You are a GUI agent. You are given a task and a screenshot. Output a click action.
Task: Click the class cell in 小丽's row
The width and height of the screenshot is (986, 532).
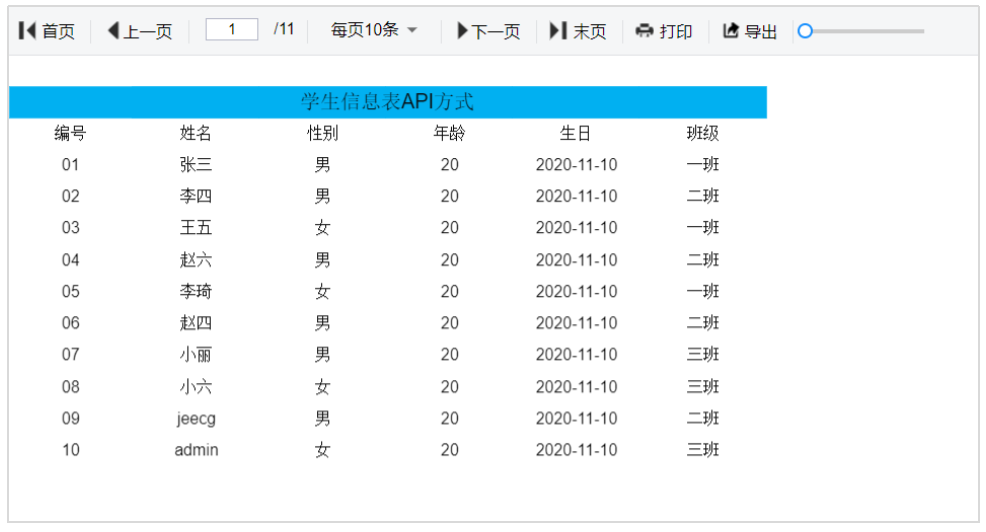coord(702,355)
